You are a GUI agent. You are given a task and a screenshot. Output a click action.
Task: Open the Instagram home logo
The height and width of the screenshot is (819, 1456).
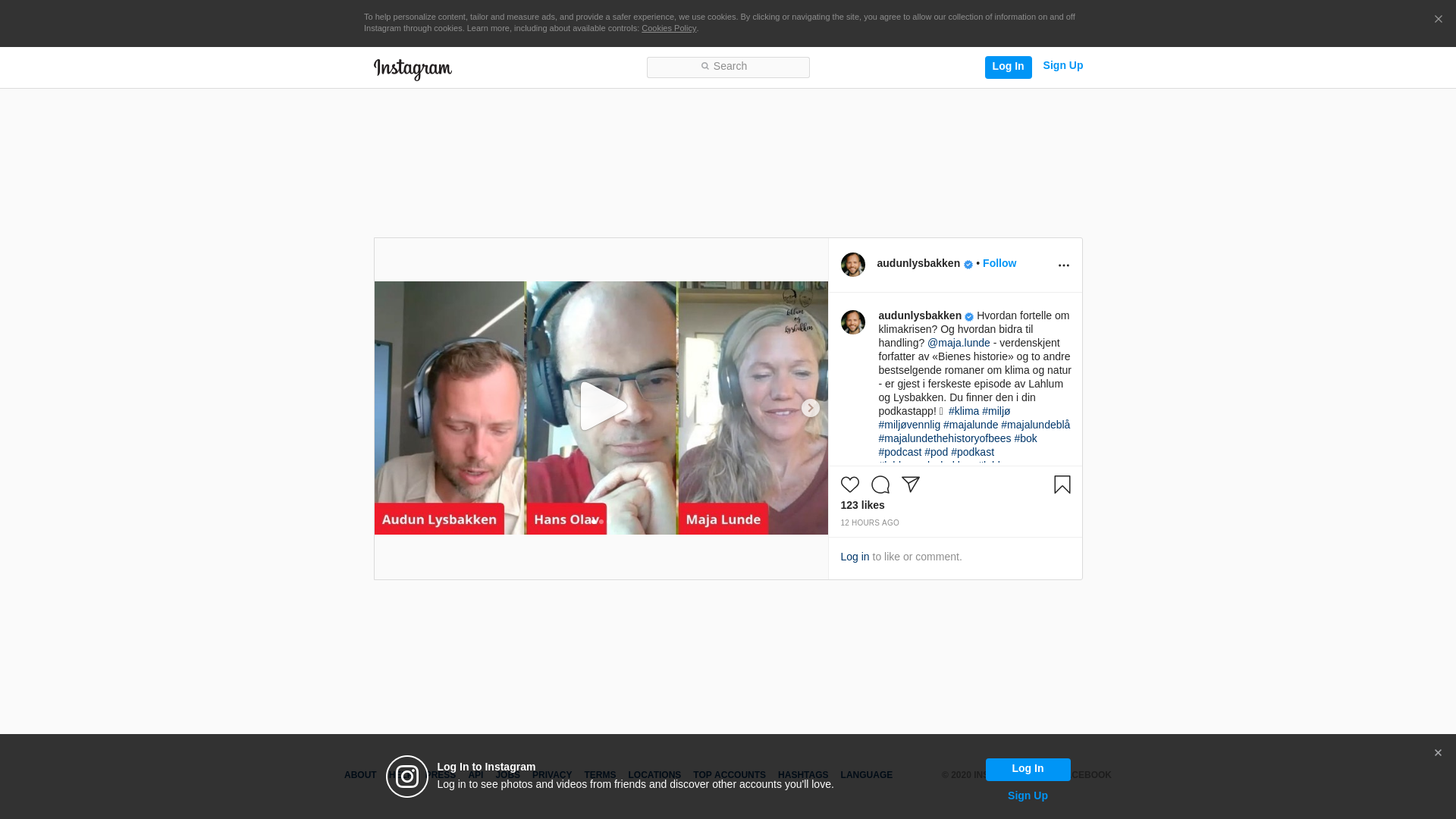tap(413, 69)
